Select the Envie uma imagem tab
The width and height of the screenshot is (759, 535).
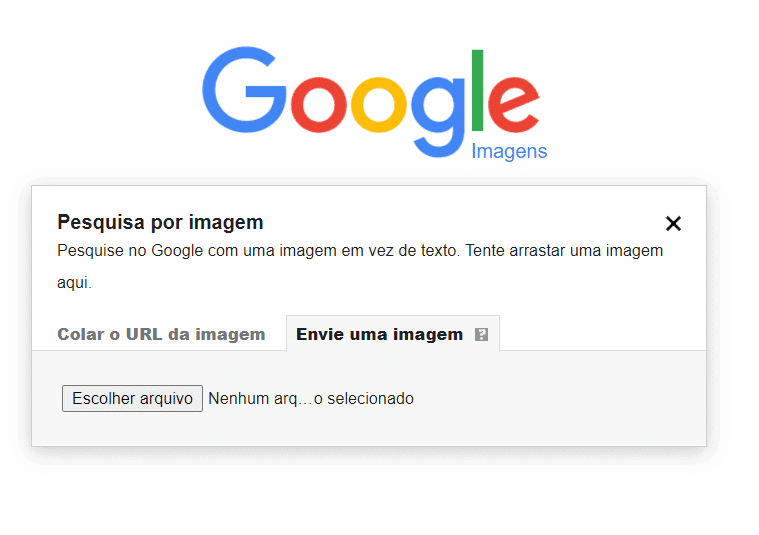[x=380, y=334]
